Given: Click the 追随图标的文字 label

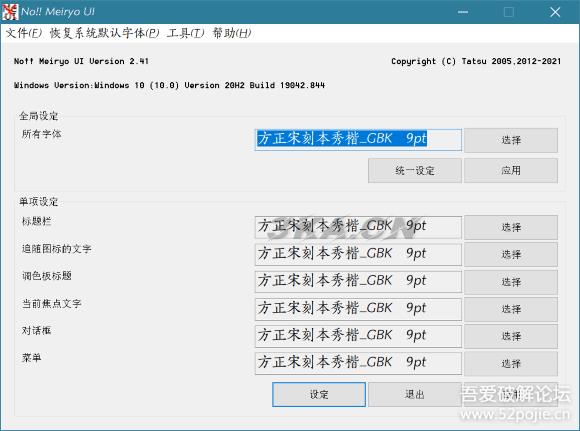Looking at the screenshot, I should pyautogui.click(x=57, y=249).
